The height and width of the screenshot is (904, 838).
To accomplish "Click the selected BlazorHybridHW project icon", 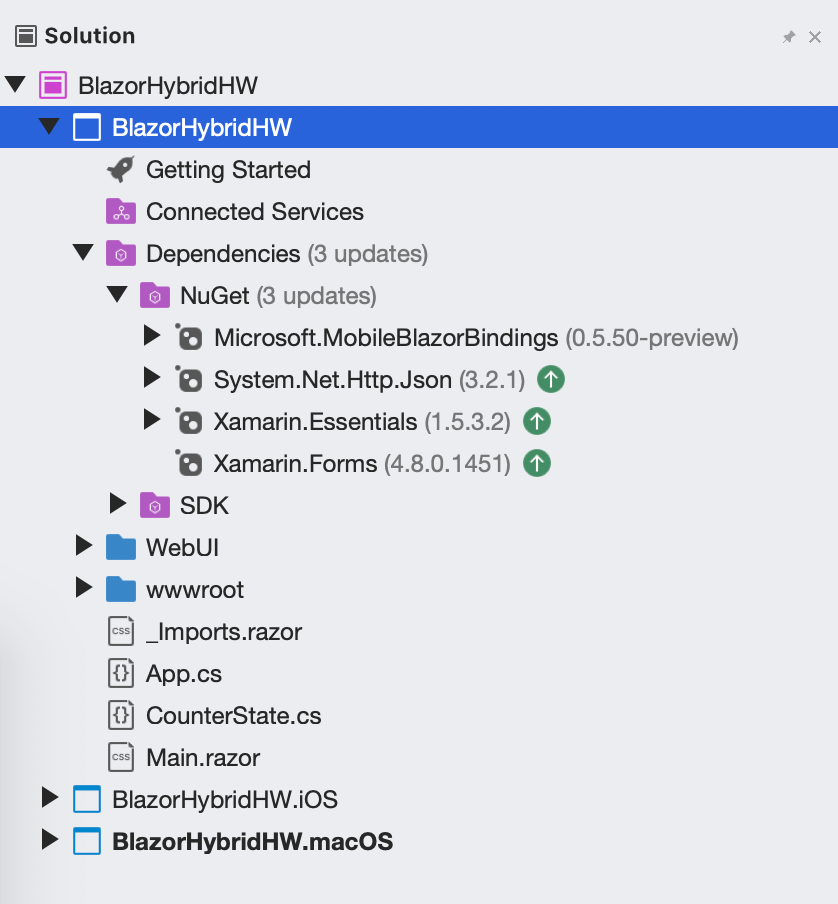I will (x=87, y=127).
